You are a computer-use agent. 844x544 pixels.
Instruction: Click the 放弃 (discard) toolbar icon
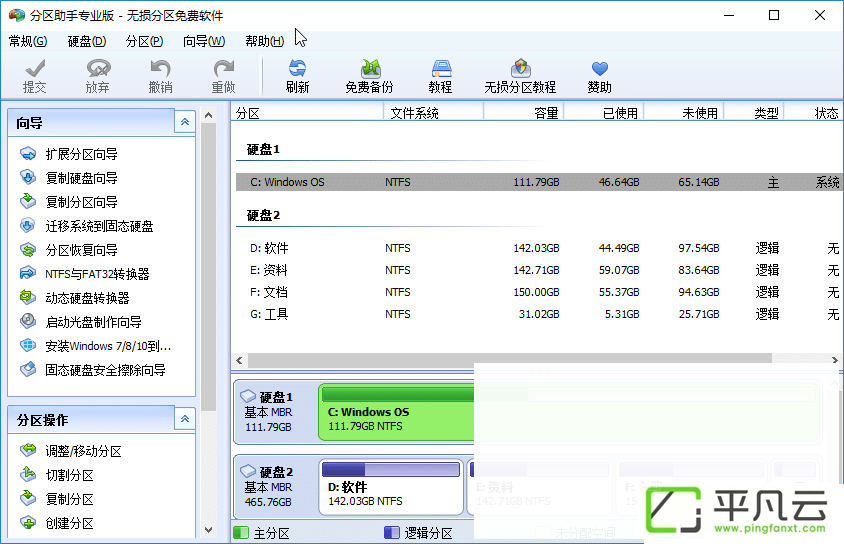coord(97,76)
